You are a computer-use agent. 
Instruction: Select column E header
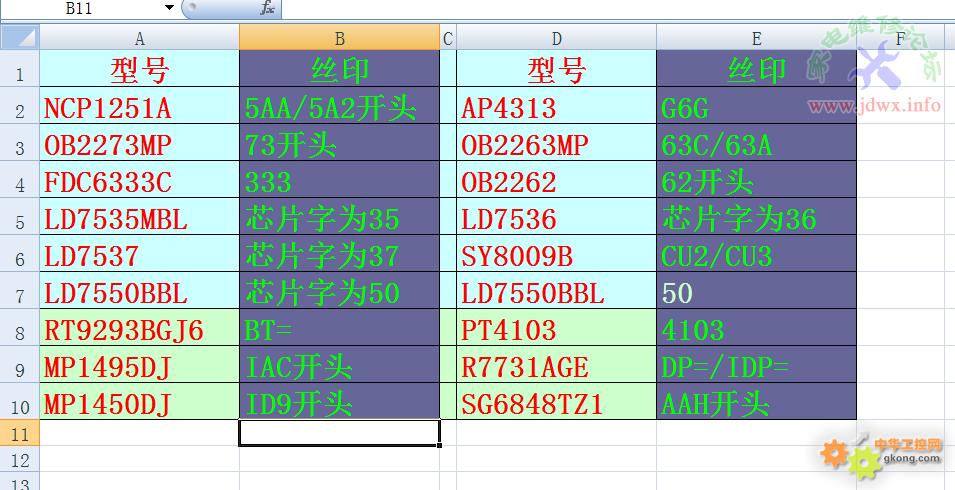[756, 39]
